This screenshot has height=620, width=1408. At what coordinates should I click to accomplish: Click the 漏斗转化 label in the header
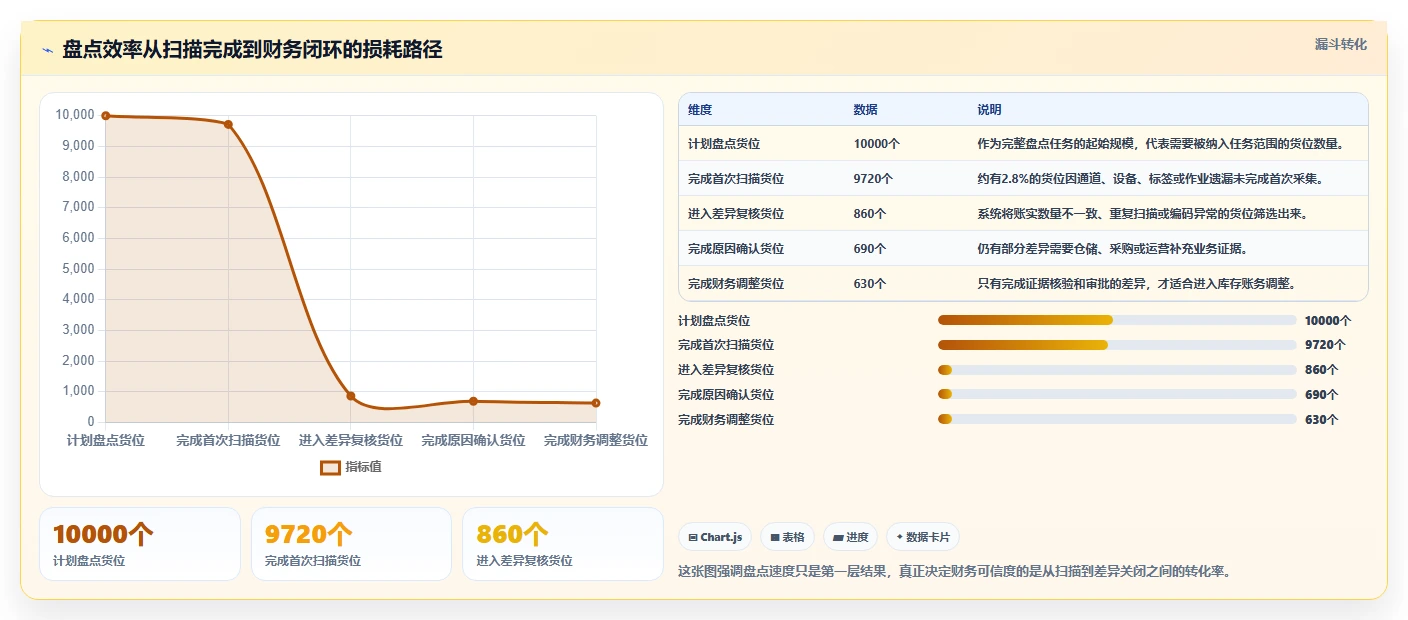[1340, 44]
